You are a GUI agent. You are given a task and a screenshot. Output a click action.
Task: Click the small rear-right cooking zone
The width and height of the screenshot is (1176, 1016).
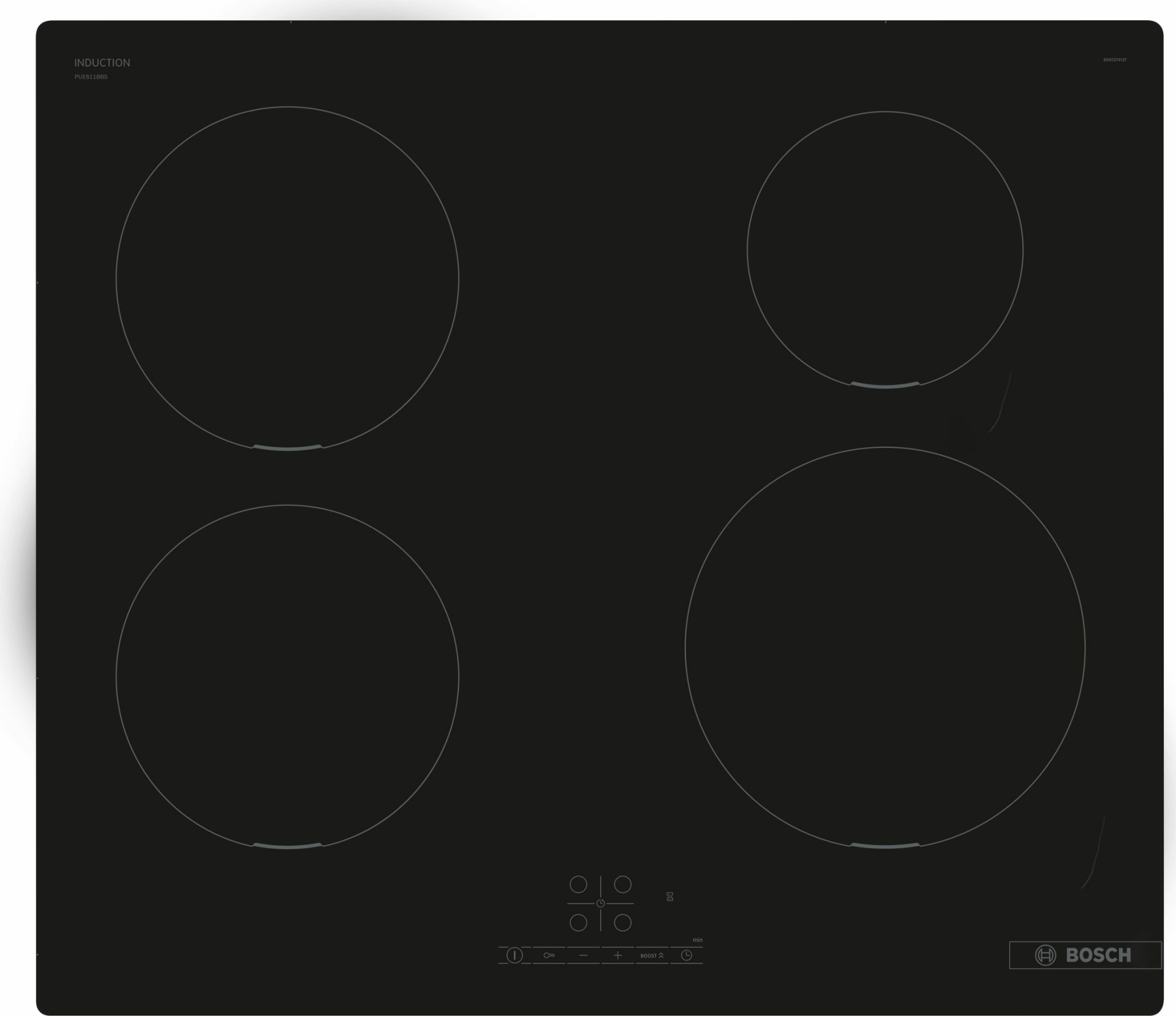click(885, 250)
